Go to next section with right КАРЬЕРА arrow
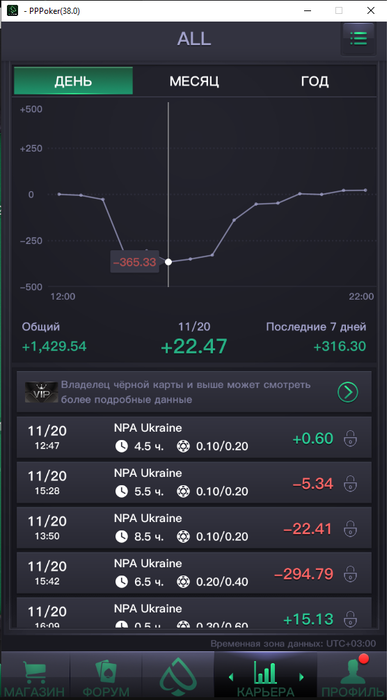Viewport: 389px width, 700px height. coord(301,677)
